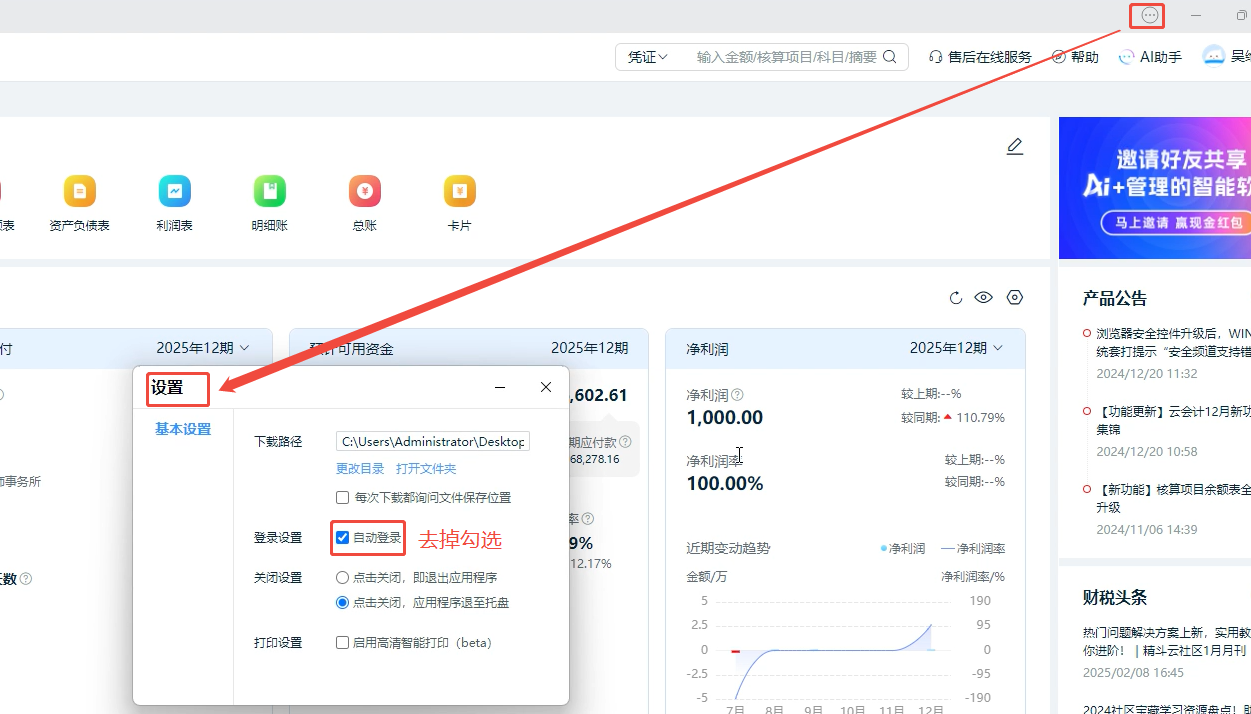Click the 下载路径 input field
The image size is (1251, 714).
click(432, 441)
